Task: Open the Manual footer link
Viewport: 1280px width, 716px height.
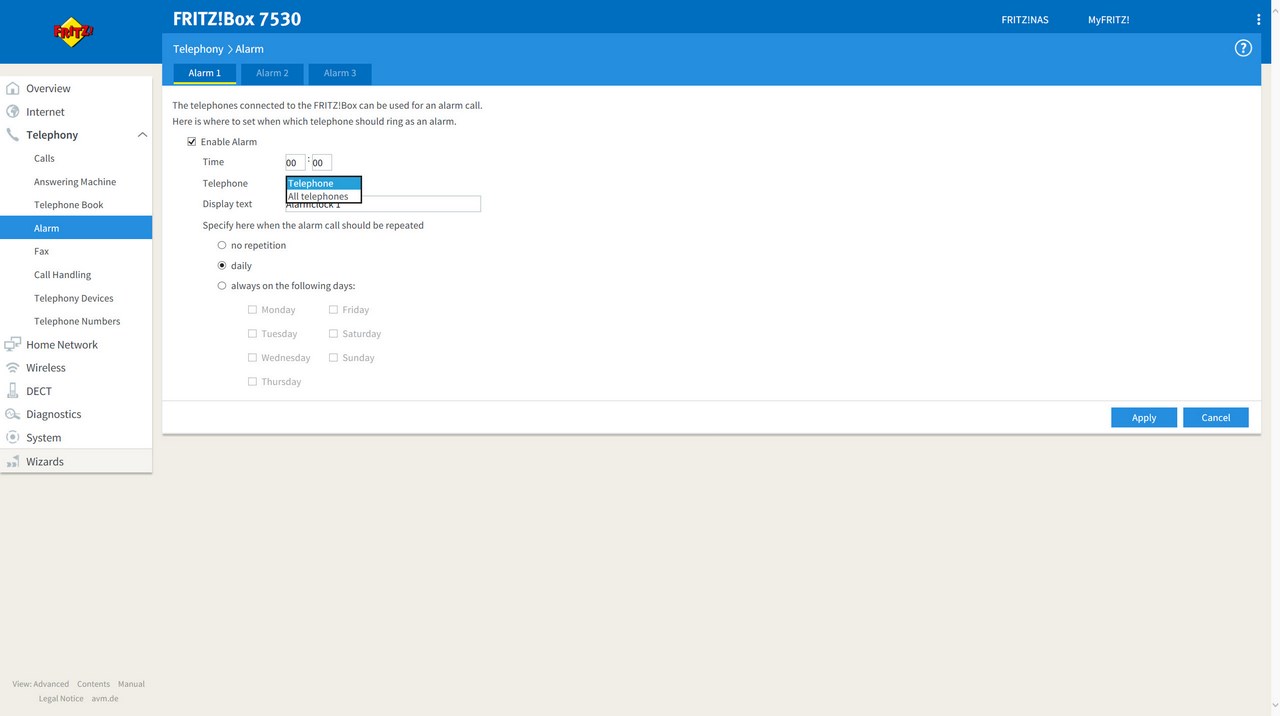Action: click(x=131, y=684)
